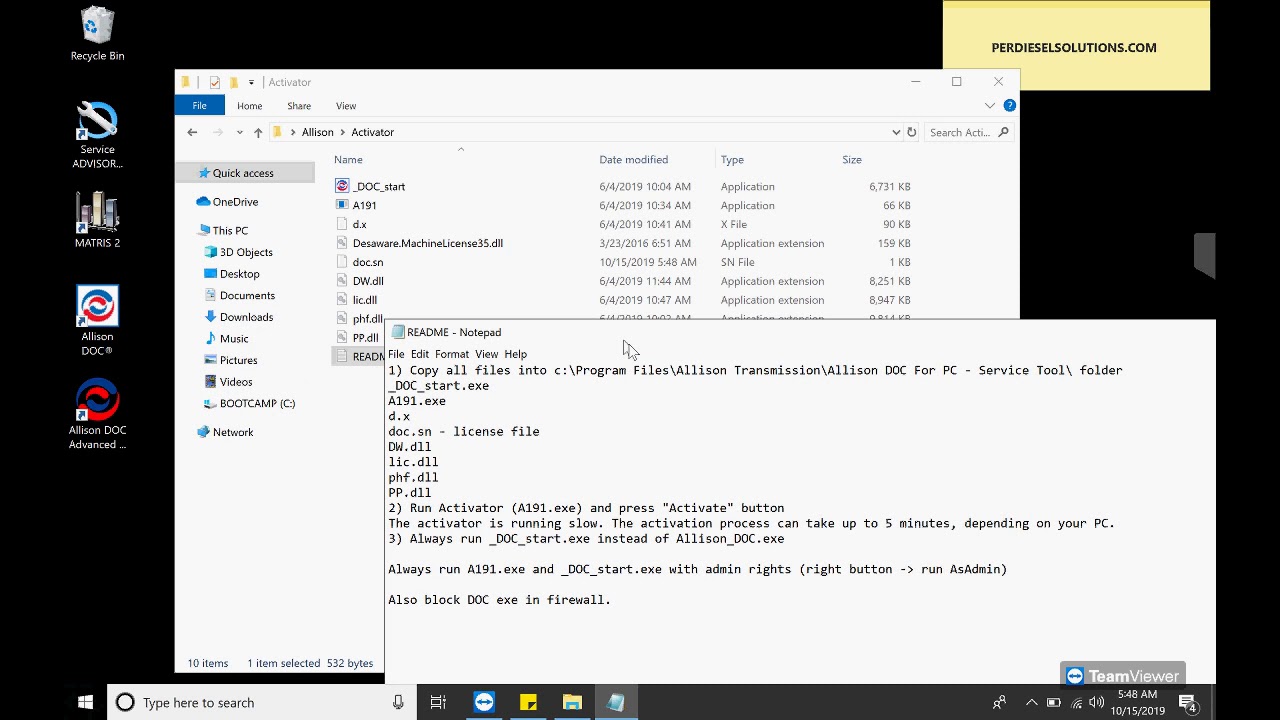Select the lic.dll file
Viewport: 1280px width, 720px height.
(x=364, y=300)
